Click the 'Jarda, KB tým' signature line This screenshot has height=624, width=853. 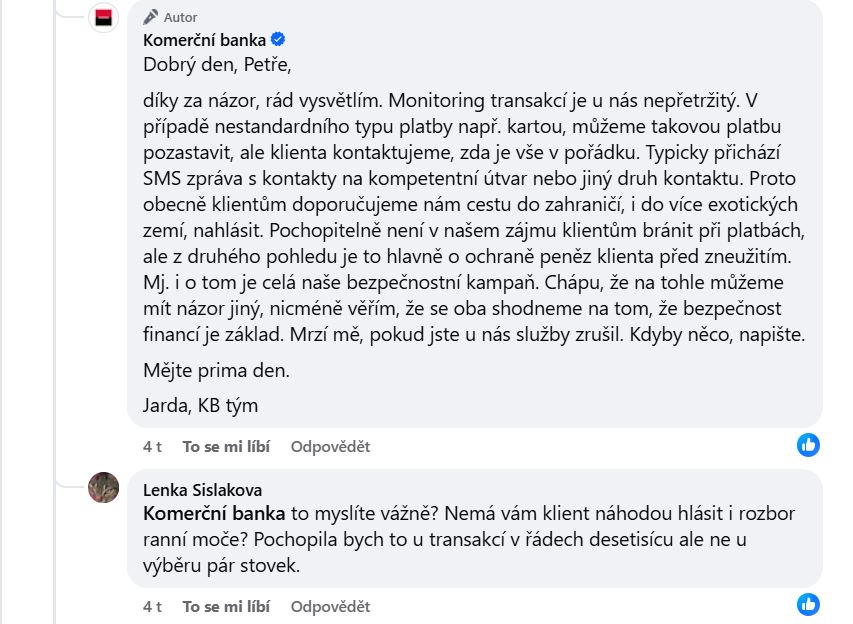tap(200, 406)
